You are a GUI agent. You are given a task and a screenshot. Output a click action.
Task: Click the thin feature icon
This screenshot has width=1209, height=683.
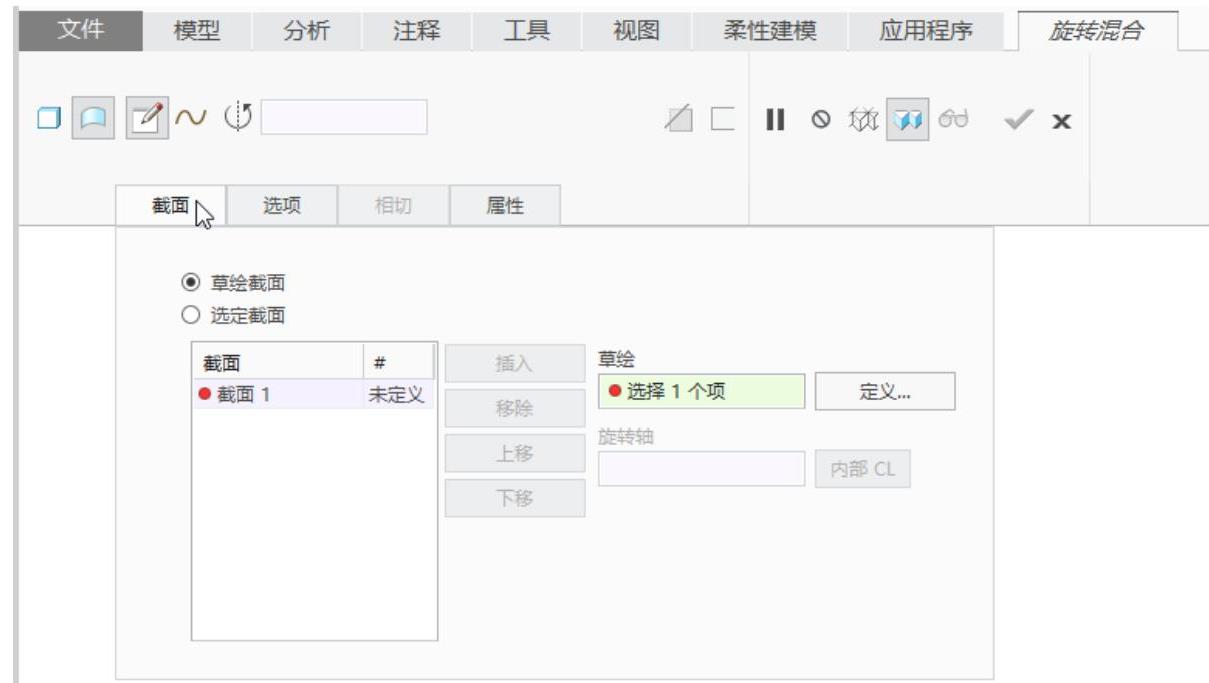click(x=723, y=120)
